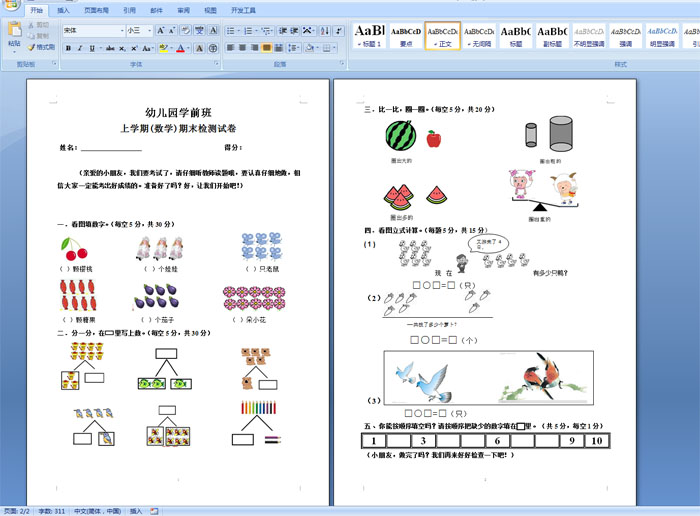Screen dimensions: 700x516
Task: Click the Decrease Indent icon
Action: point(283,31)
